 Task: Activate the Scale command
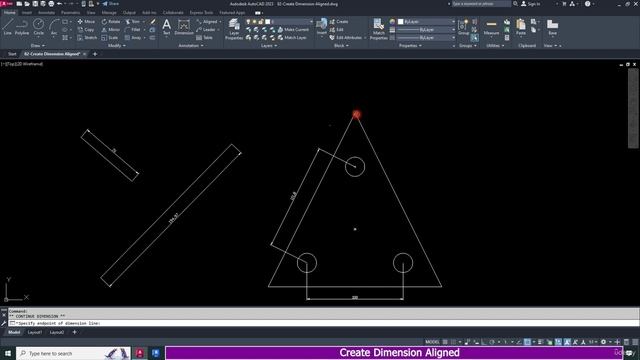[x=110, y=38]
